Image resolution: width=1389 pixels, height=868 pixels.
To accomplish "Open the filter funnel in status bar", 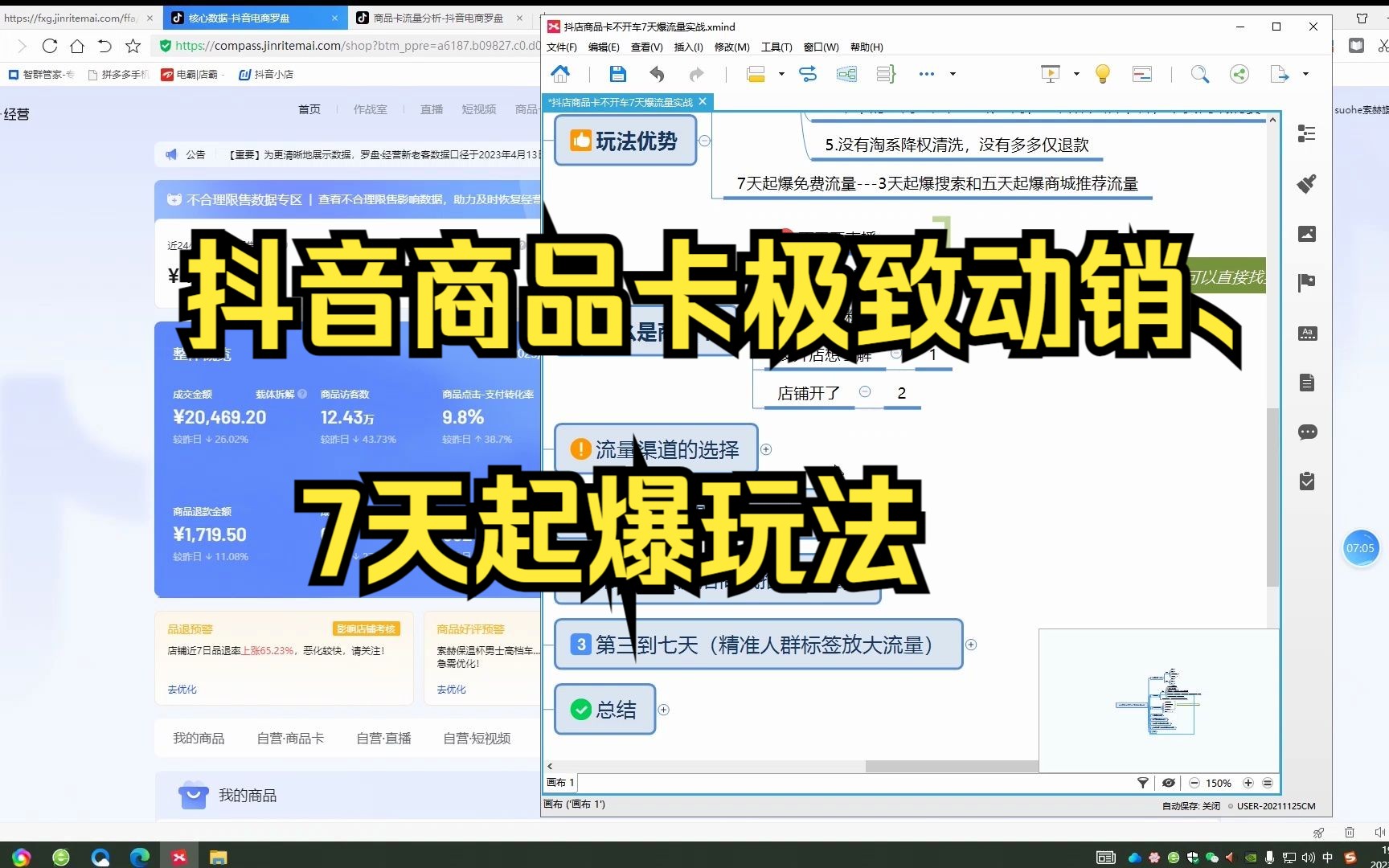I will click(x=1142, y=783).
